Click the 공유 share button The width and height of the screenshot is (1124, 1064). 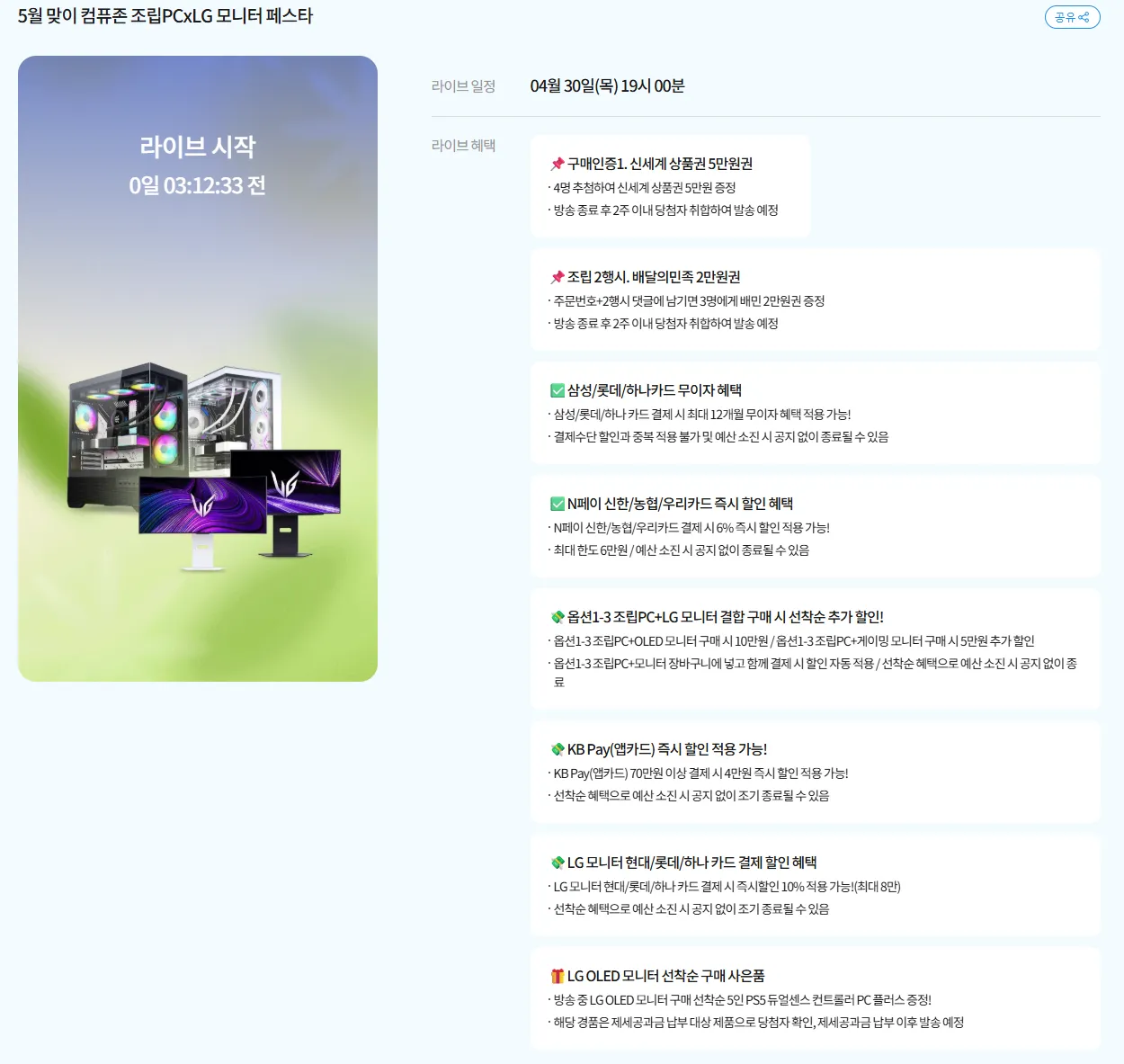[x=1072, y=17]
